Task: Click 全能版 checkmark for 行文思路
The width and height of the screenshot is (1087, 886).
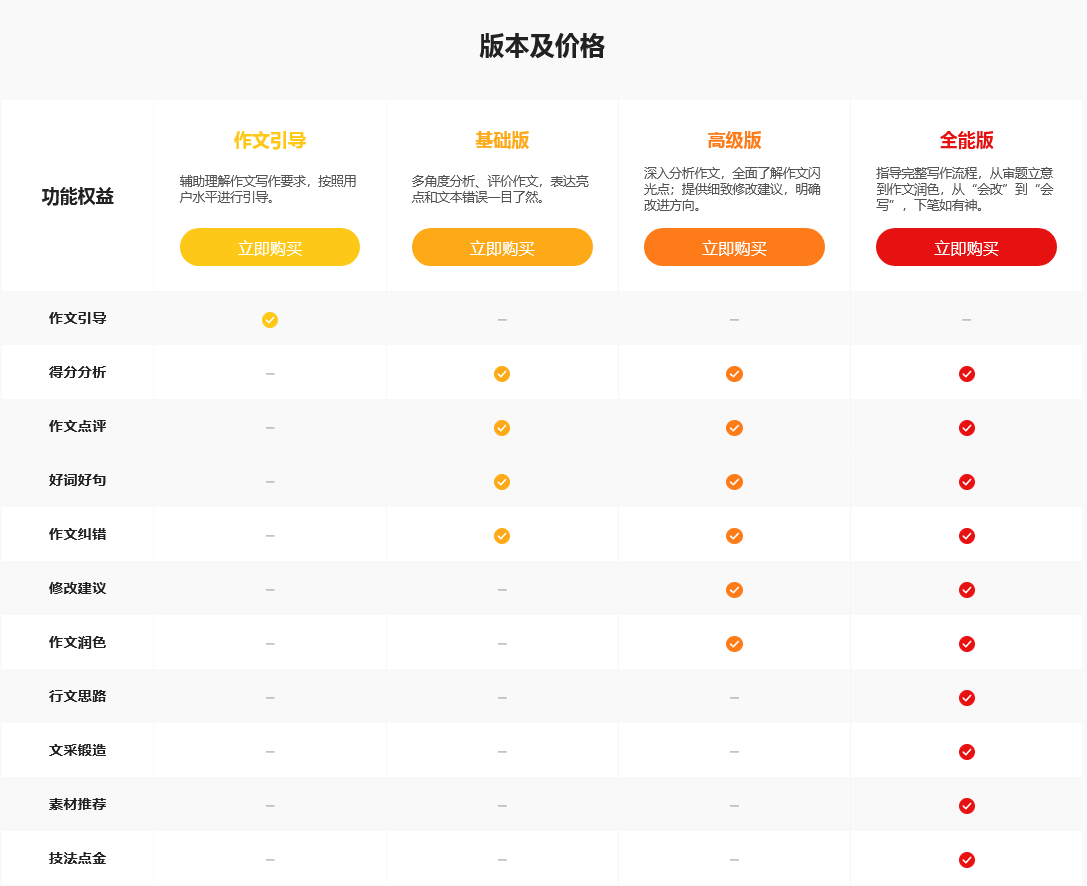Action: (966, 698)
